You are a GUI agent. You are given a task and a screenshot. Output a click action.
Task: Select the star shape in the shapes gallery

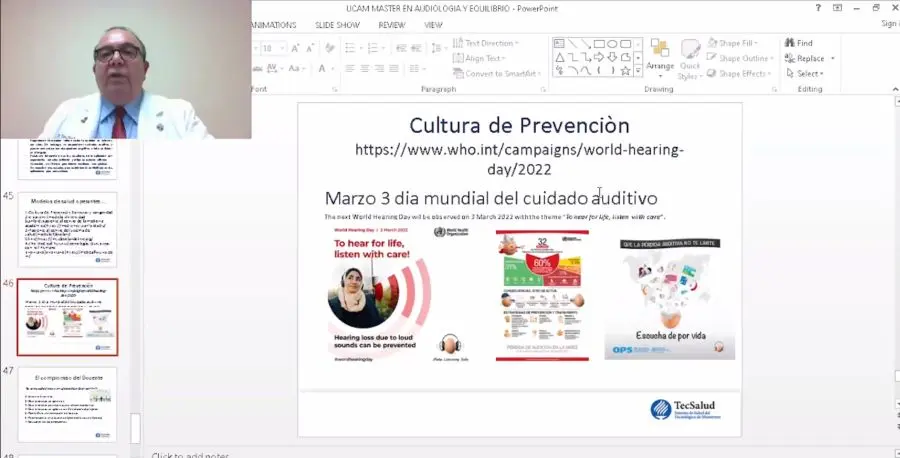tap(625, 71)
